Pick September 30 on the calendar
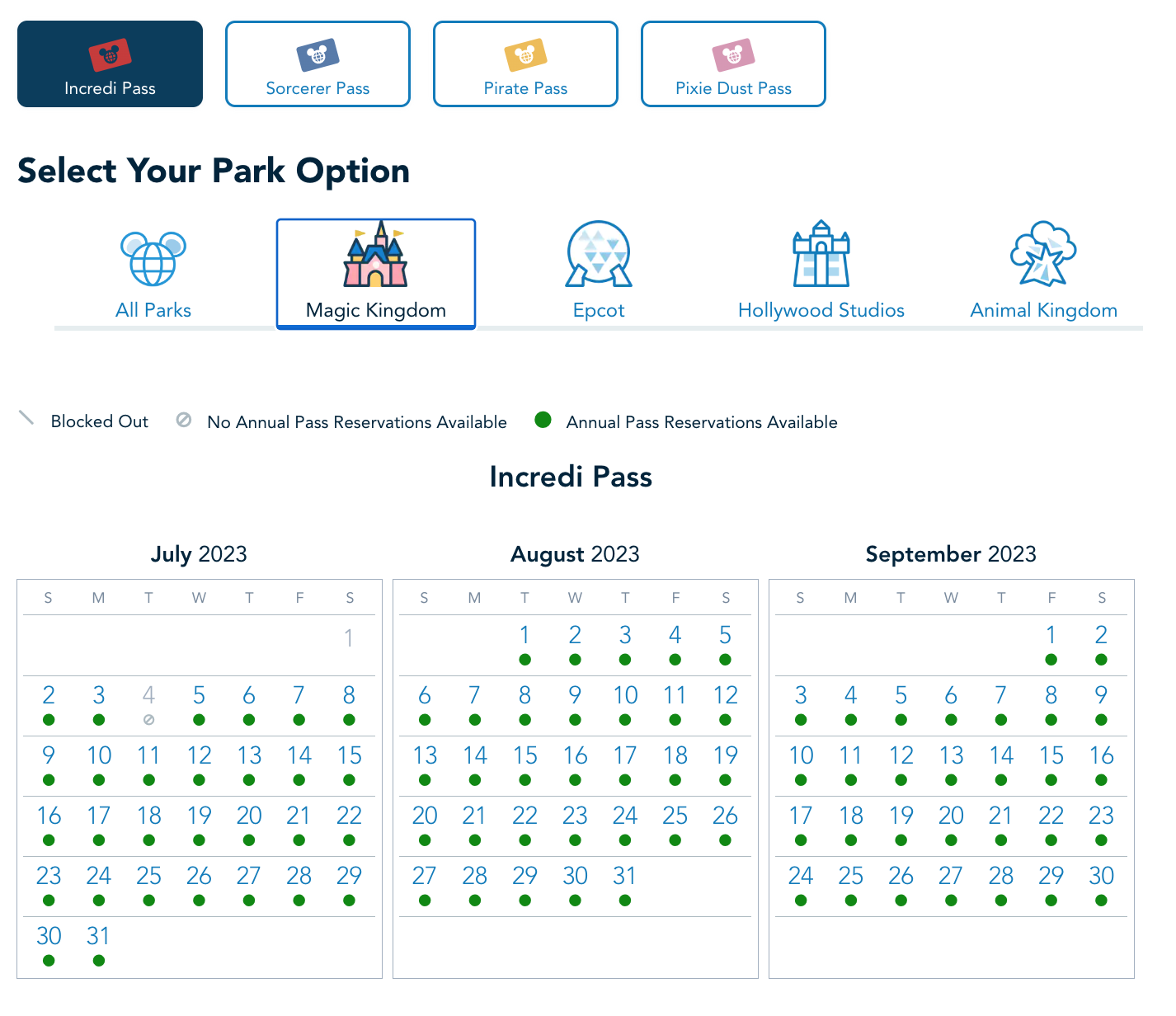This screenshot has width=1176, height=1016. click(x=1101, y=885)
